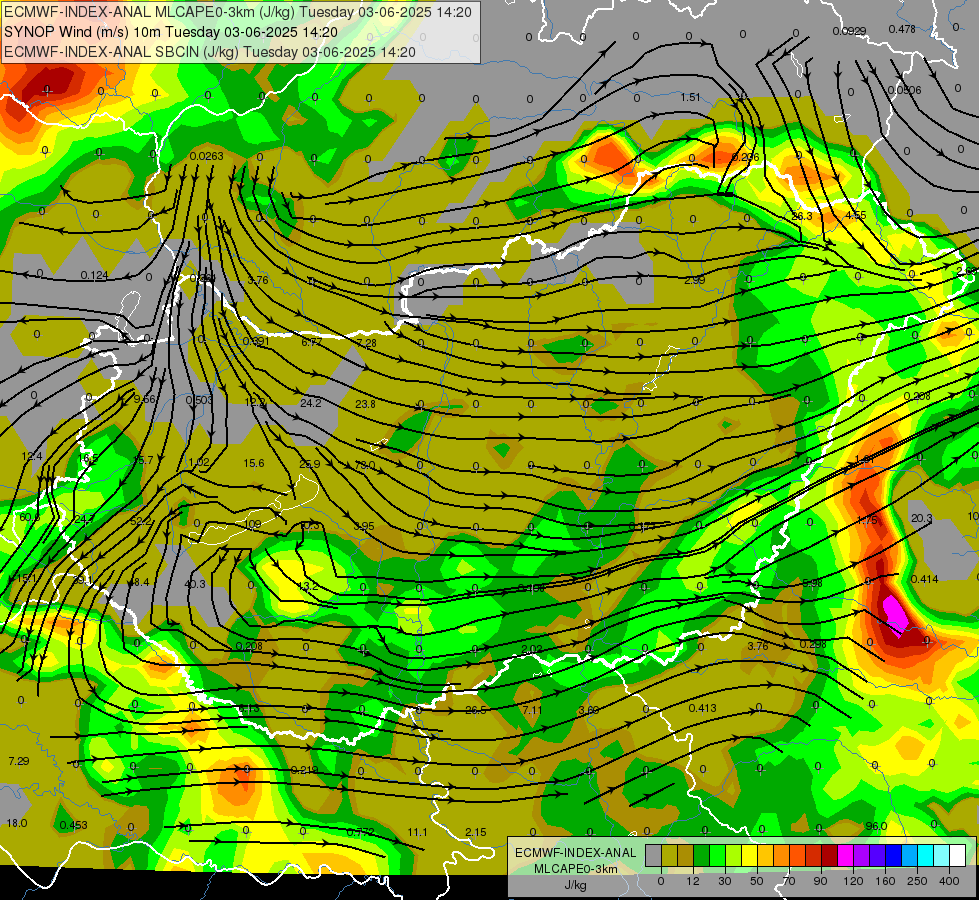Click the map value 96.0
This screenshot has width=979, height=900.
(876, 826)
